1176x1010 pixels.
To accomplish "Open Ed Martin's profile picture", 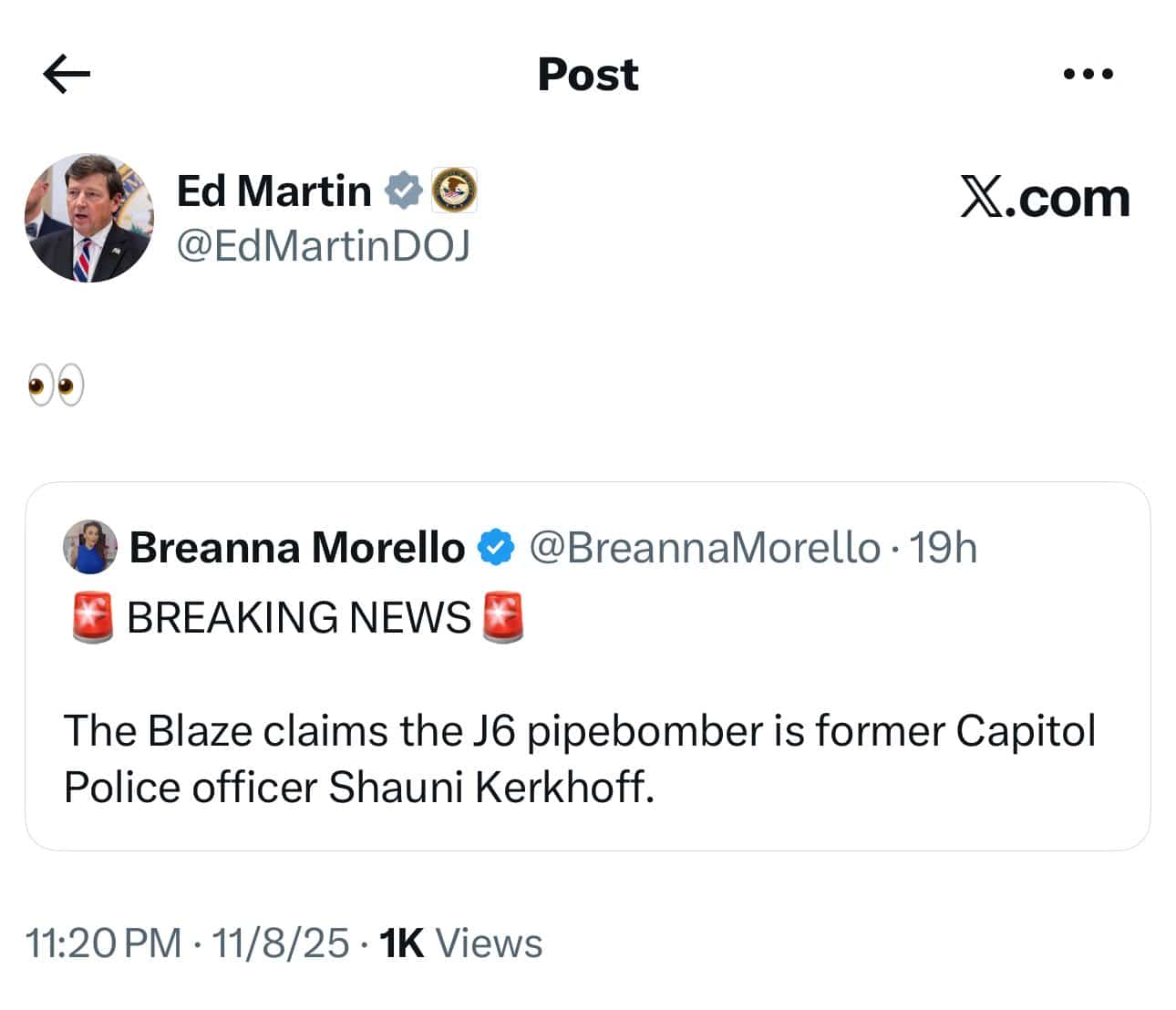I will click(88, 218).
